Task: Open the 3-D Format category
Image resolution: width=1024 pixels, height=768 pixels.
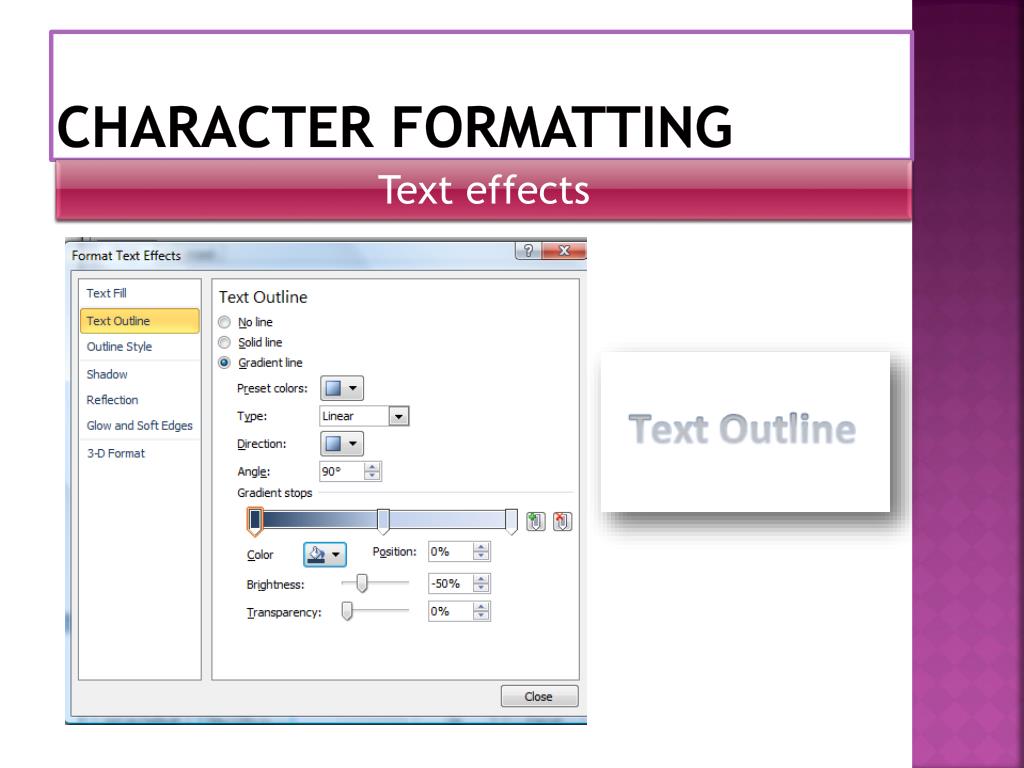Action: [x=140, y=453]
